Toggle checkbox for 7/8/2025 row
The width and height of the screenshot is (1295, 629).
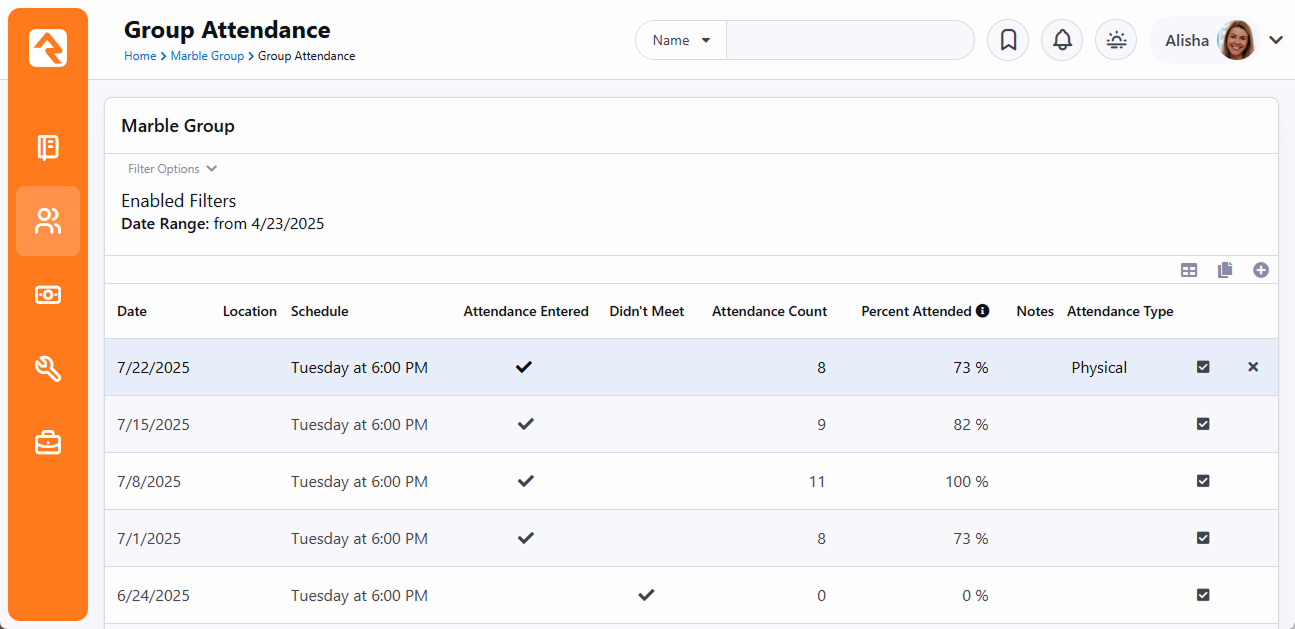pyautogui.click(x=1203, y=481)
